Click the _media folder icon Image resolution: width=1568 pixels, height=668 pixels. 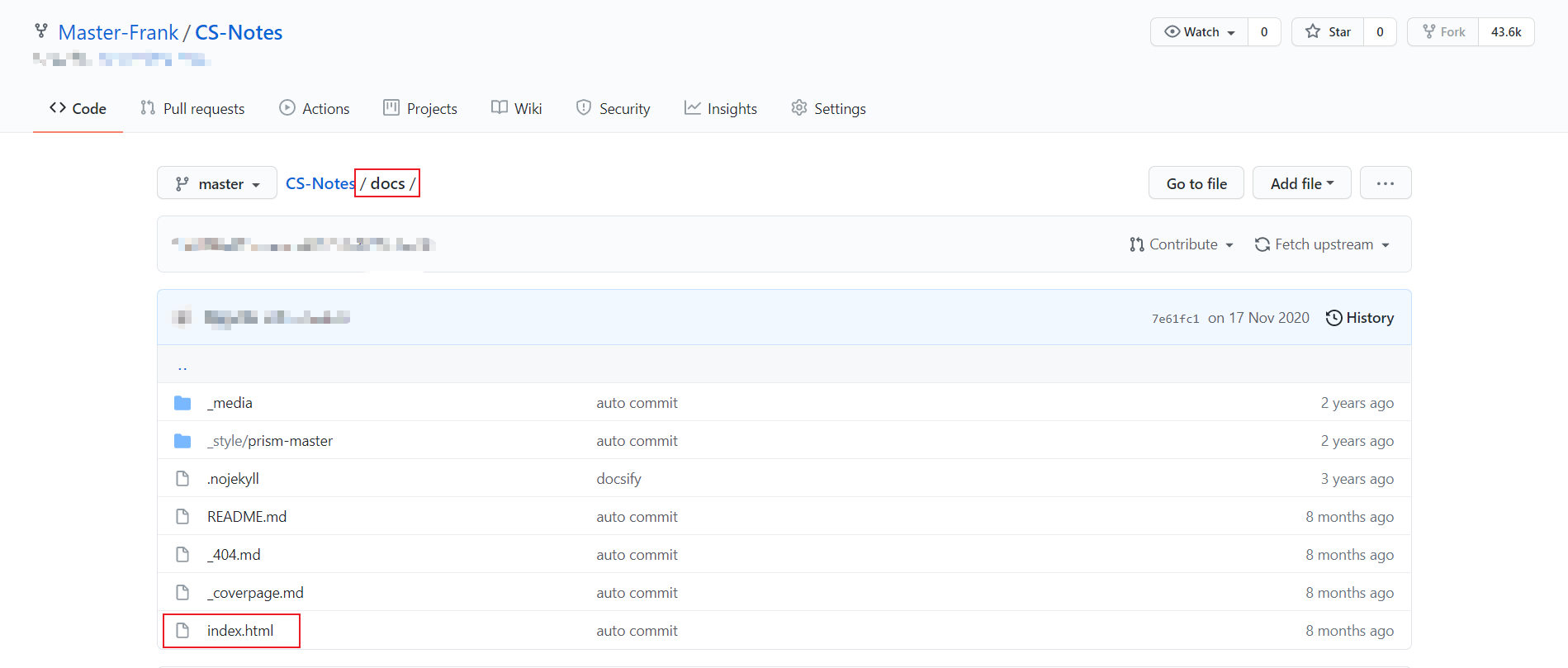coord(182,403)
